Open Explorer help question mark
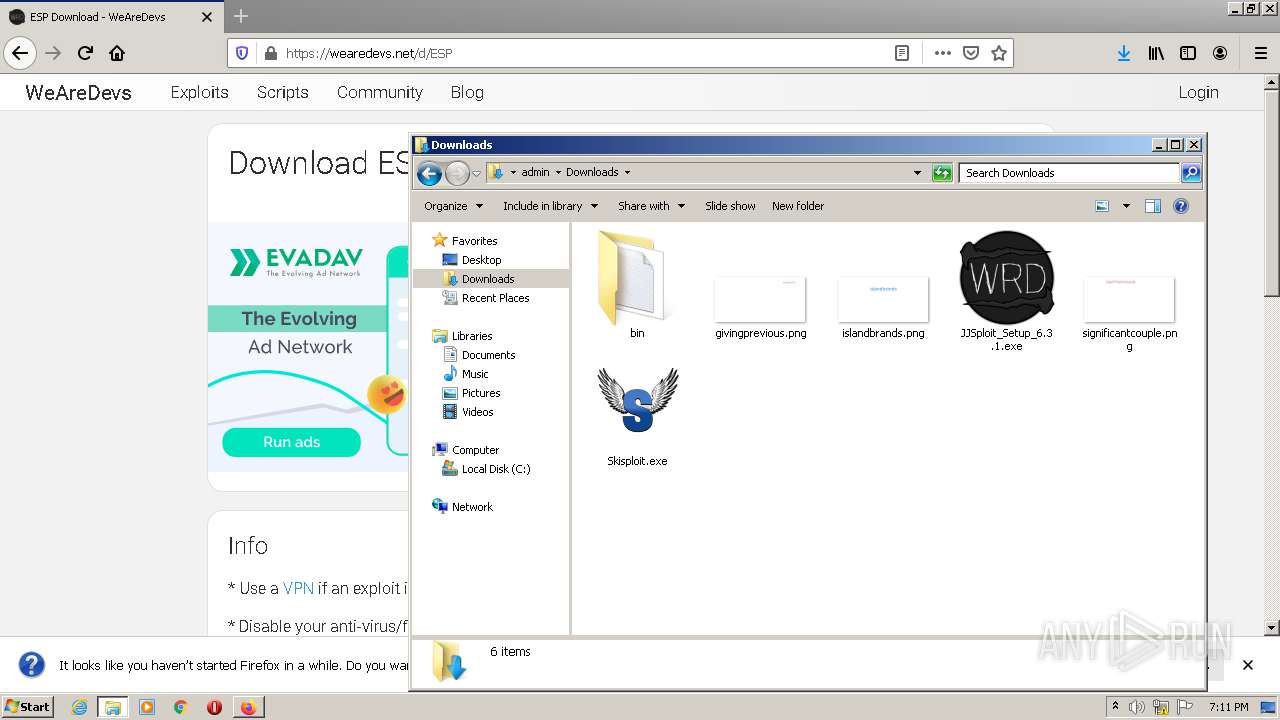 click(1180, 206)
